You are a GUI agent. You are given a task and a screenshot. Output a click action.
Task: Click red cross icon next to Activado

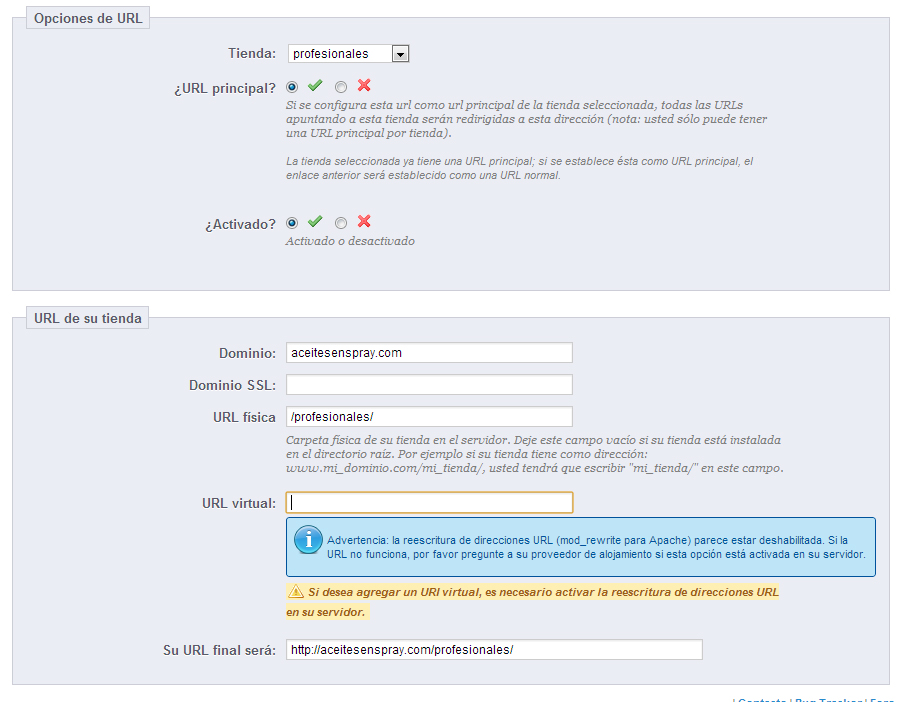click(x=364, y=222)
